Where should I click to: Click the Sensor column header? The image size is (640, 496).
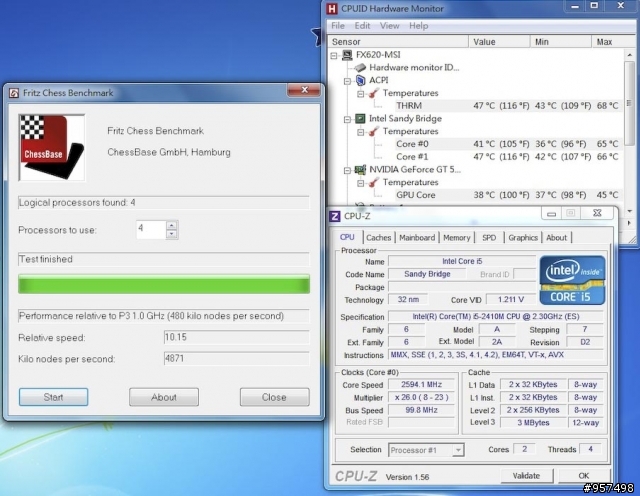pos(398,42)
